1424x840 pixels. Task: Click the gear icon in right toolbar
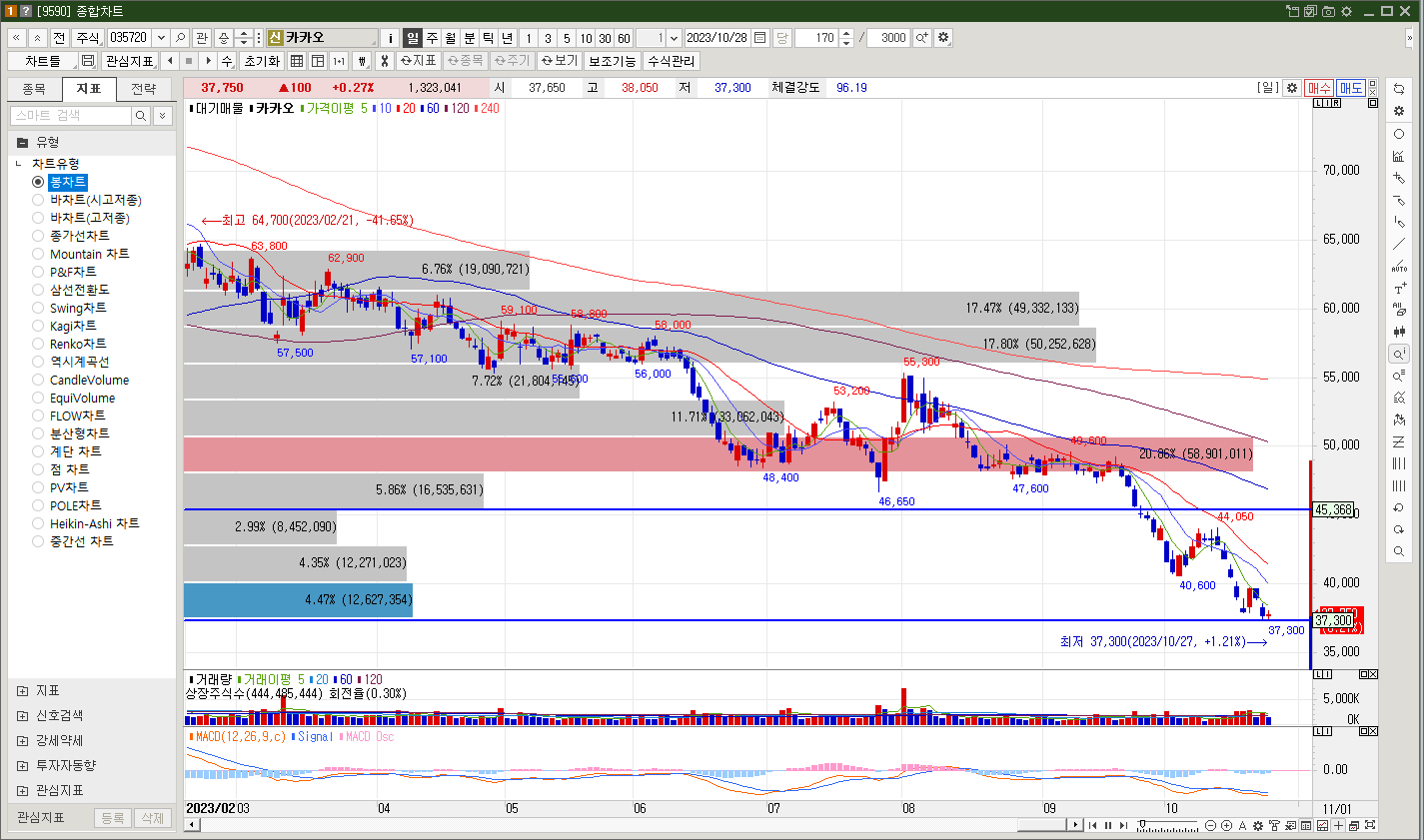pos(1399,111)
